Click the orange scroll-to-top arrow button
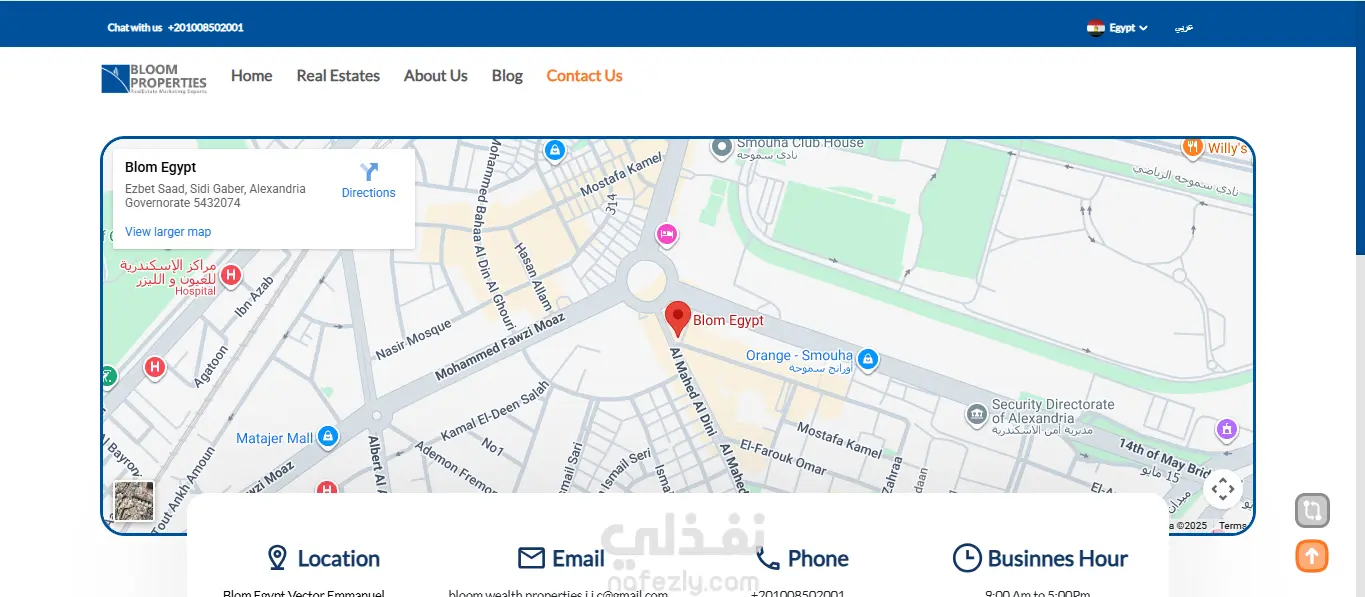 pos(1312,556)
